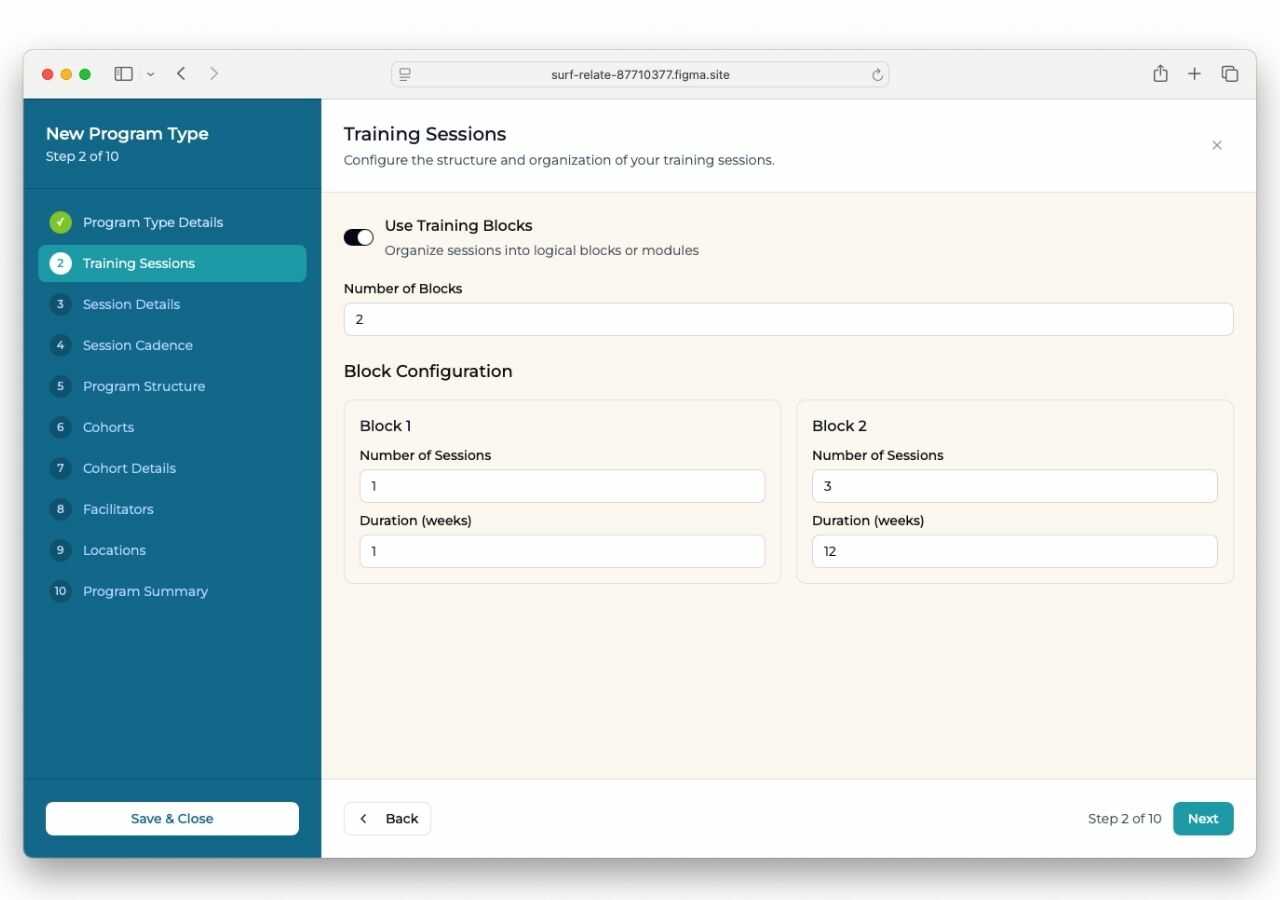Go to Facilitators step
Viewport: 1280px width, 900px height.
pyautogui.click(x=172, y=509)
